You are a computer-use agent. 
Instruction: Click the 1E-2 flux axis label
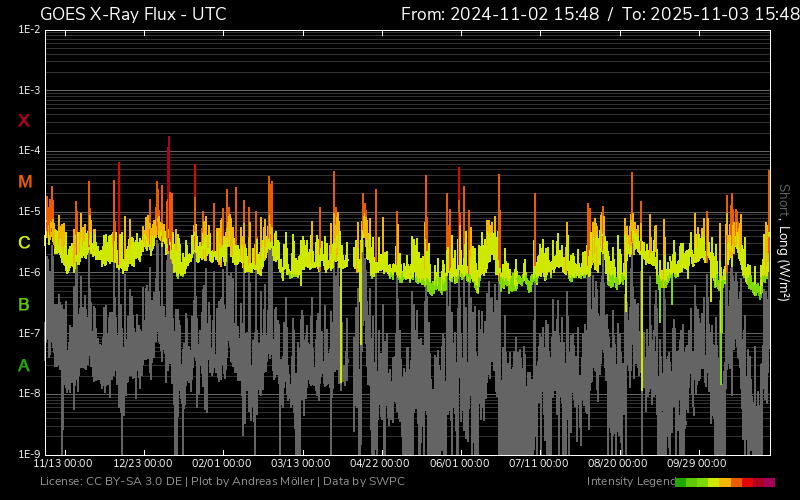point(29,30)
